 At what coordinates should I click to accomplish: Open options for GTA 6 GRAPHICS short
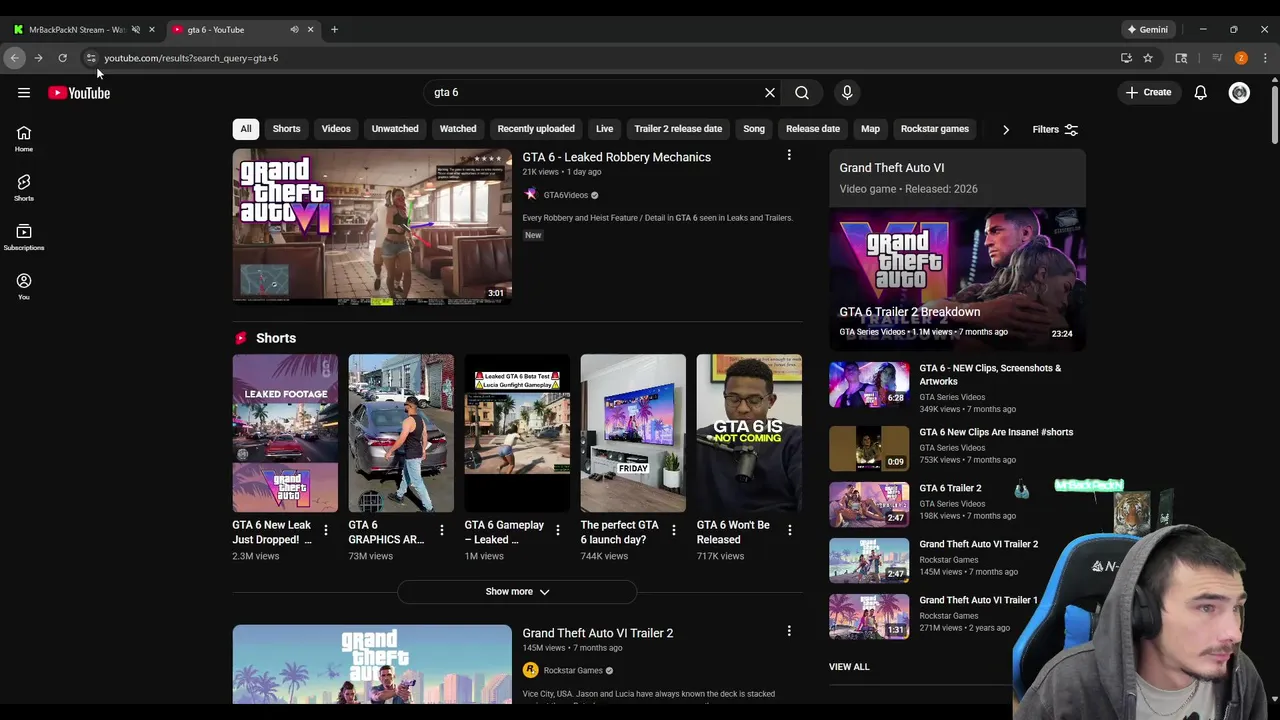coord(441,530)
